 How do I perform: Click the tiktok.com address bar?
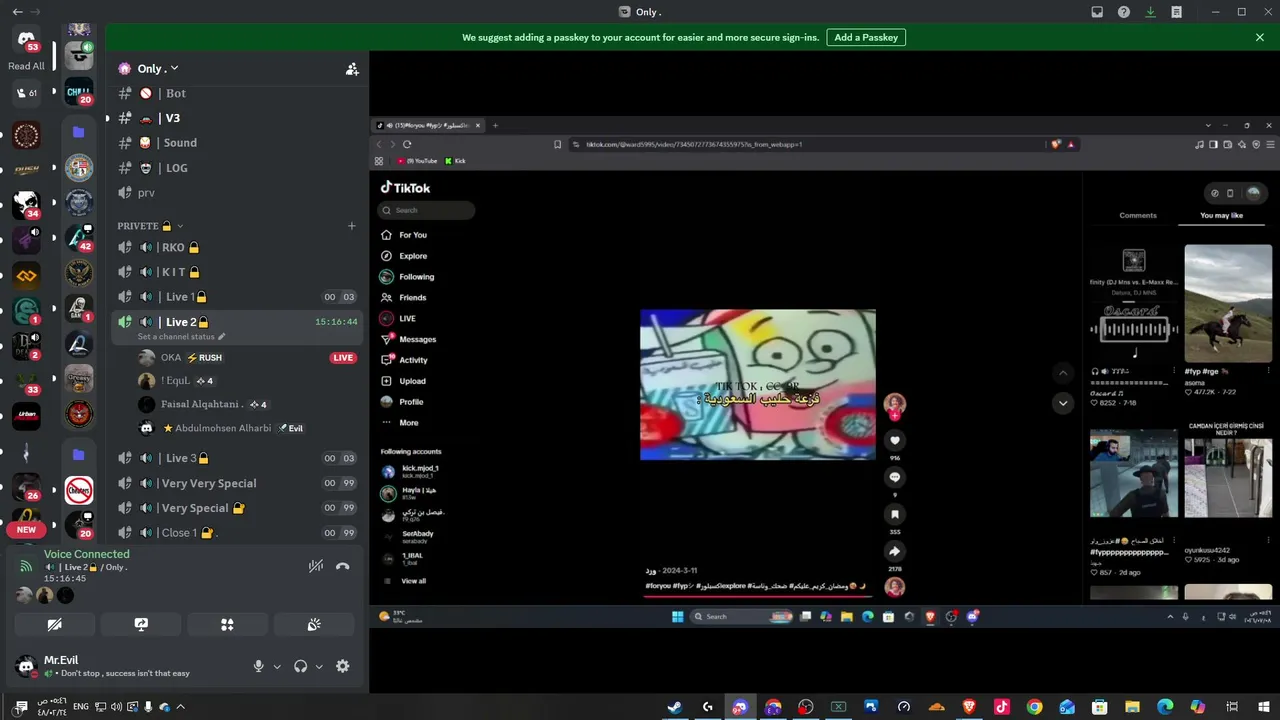click(810, 144)
